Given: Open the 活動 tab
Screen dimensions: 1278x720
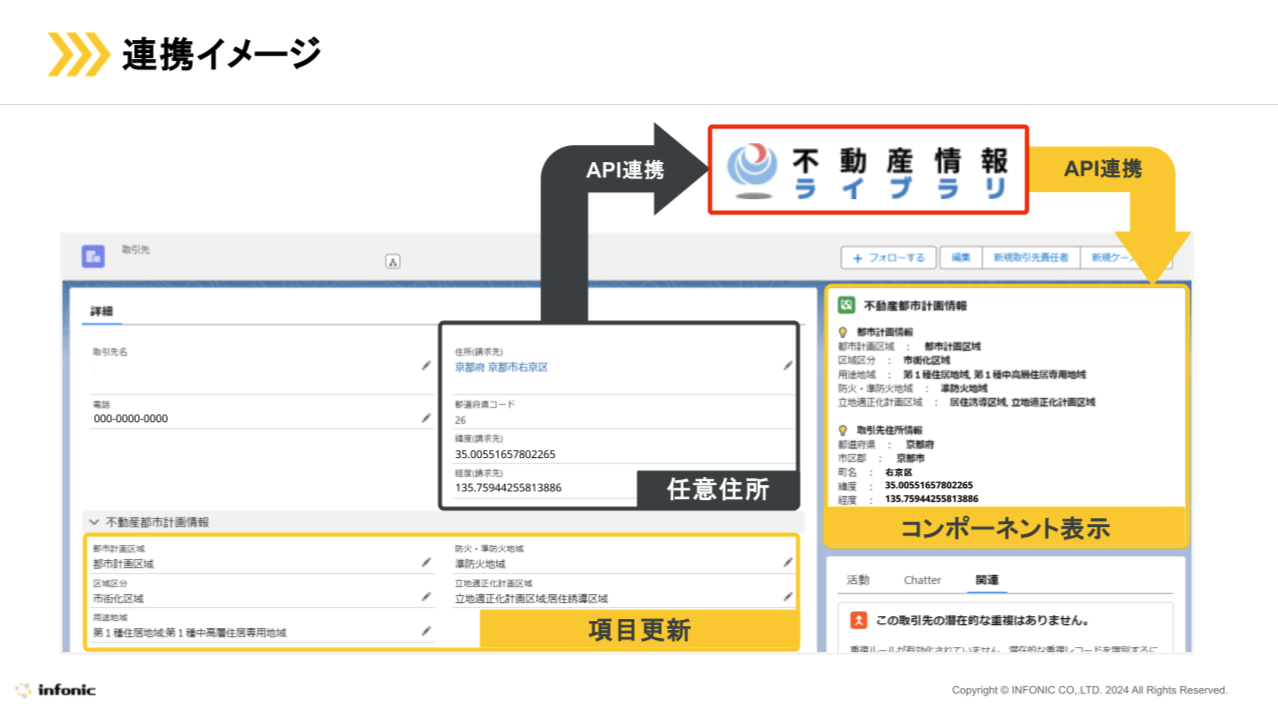Looking at the screenshot, I should point(858,580).
